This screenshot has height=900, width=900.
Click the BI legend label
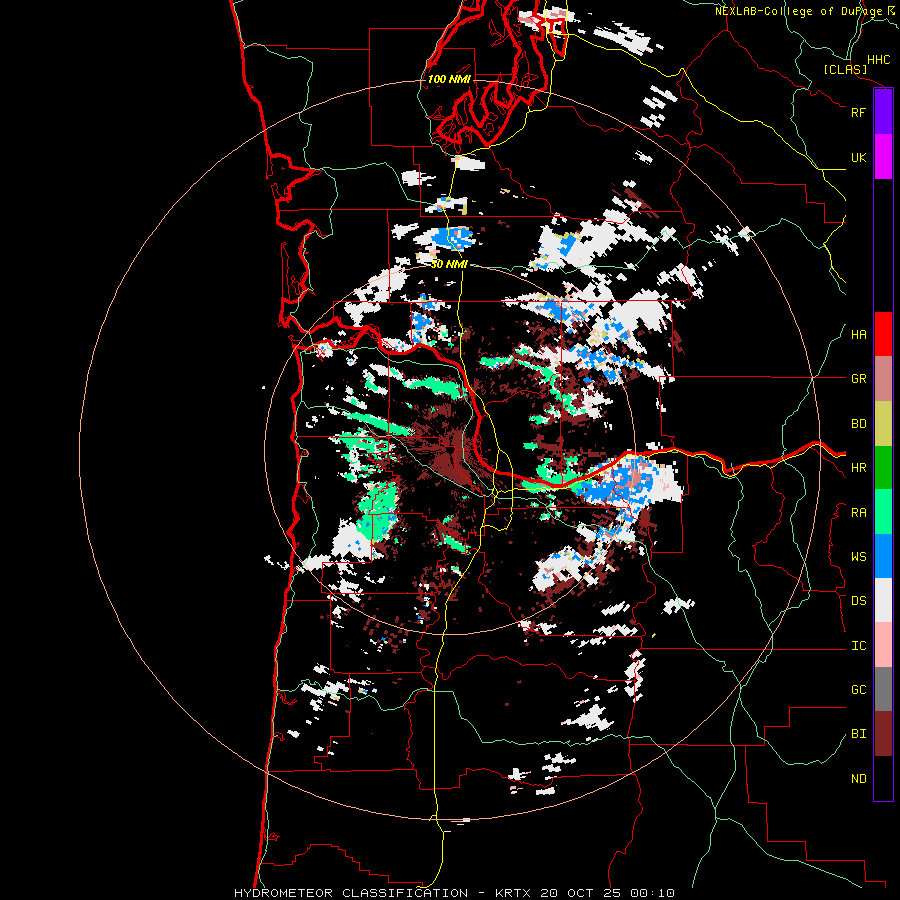coord(858,734)
